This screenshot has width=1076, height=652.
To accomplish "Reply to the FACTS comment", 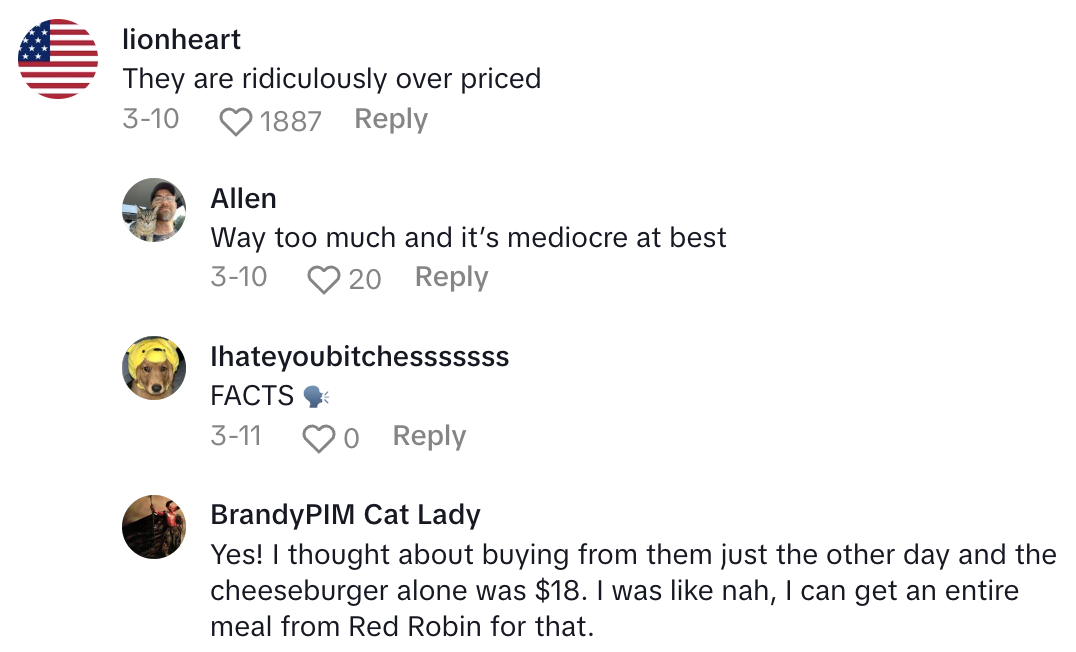I will tap(429, 436).
